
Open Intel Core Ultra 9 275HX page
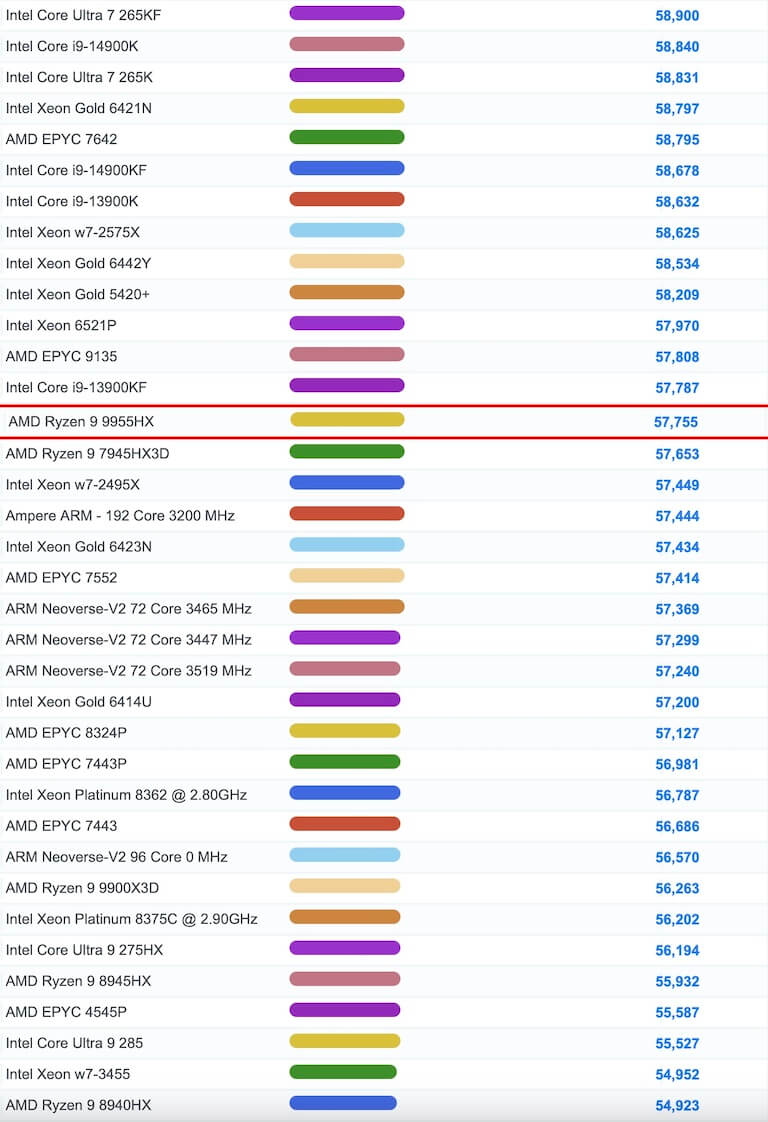click(84, 950)
